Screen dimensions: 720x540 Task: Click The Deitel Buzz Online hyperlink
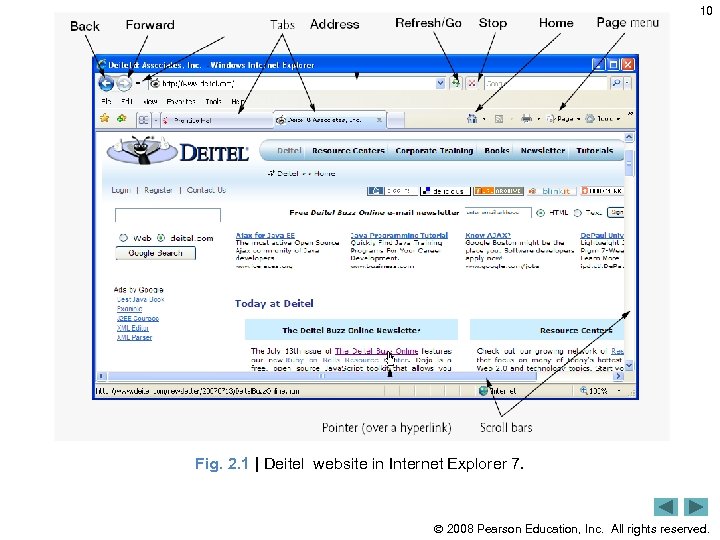pos(376,351)
